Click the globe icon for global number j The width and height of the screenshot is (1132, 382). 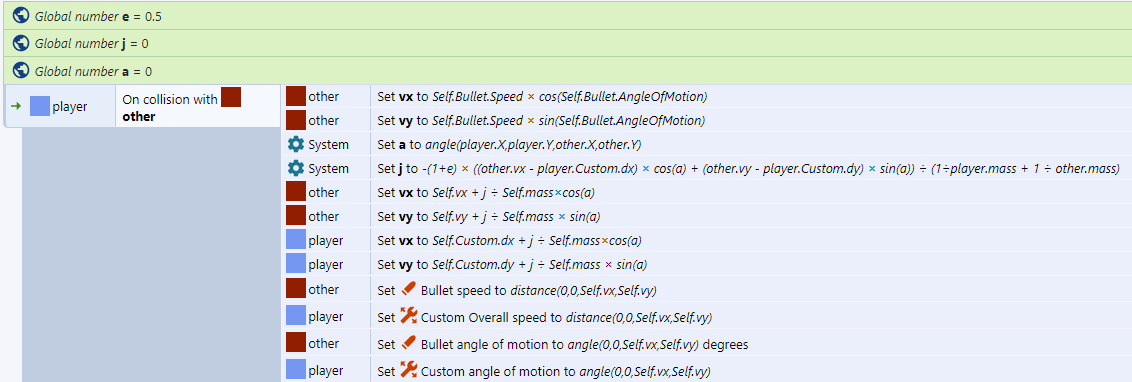21,43
